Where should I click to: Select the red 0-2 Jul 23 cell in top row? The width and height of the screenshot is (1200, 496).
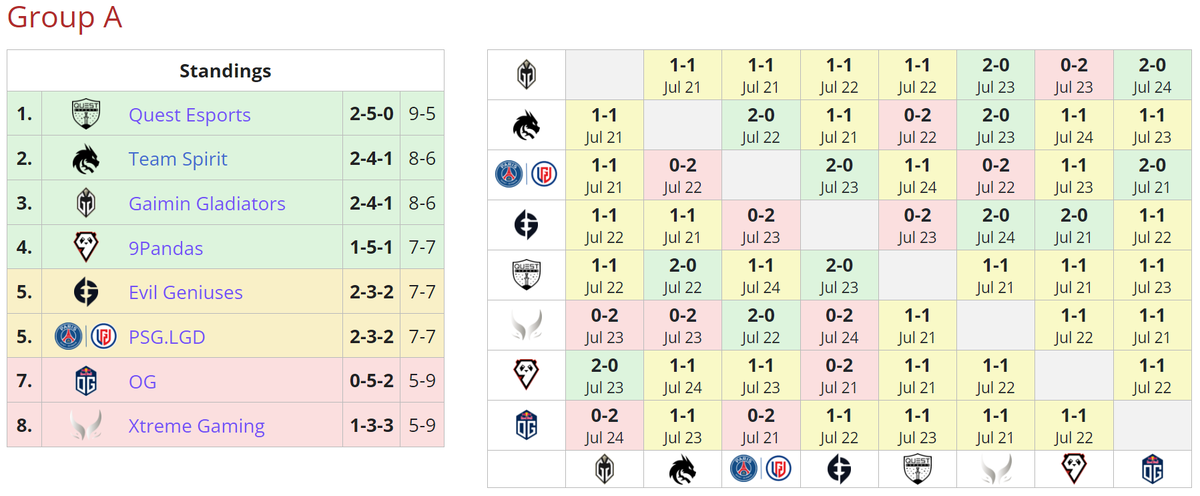click(x=1074, y=75)
